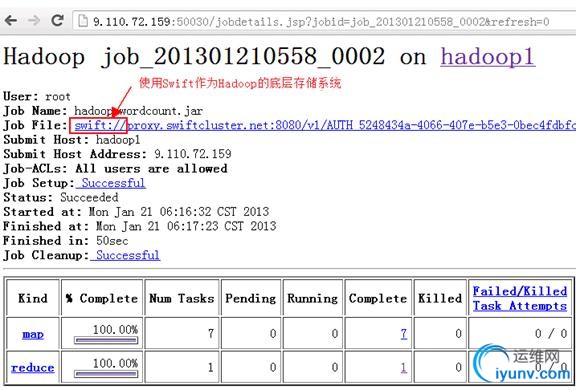Click the reduce 100.00% progress bar
This screenshot has width=576, height=390.
(106, 374)
